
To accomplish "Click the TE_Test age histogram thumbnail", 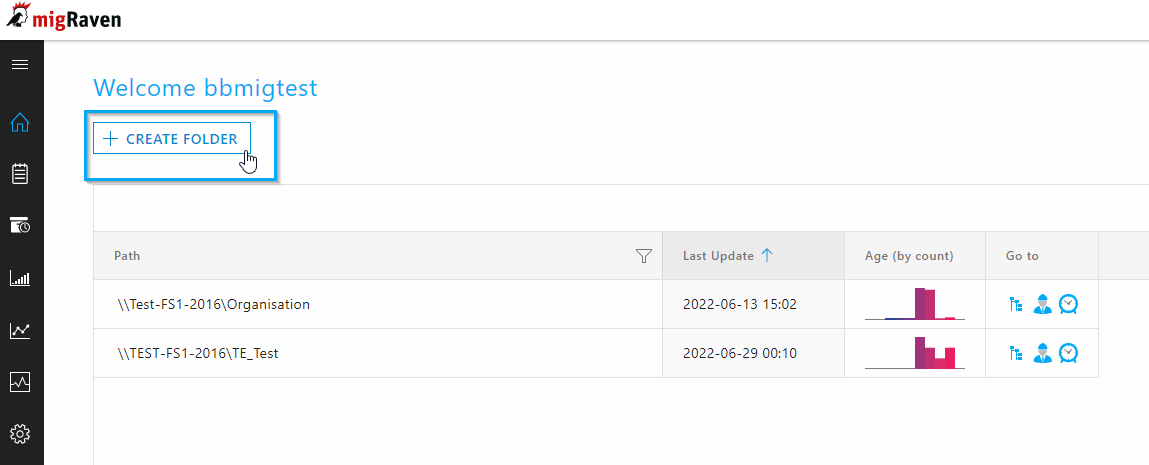I will click(x=915, y=352).
